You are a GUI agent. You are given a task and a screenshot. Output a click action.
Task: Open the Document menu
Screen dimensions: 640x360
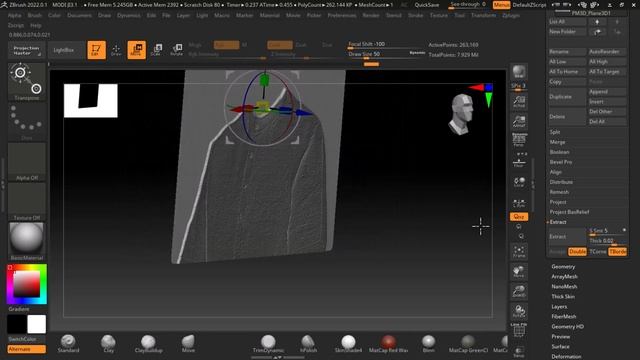click(79, 15)
